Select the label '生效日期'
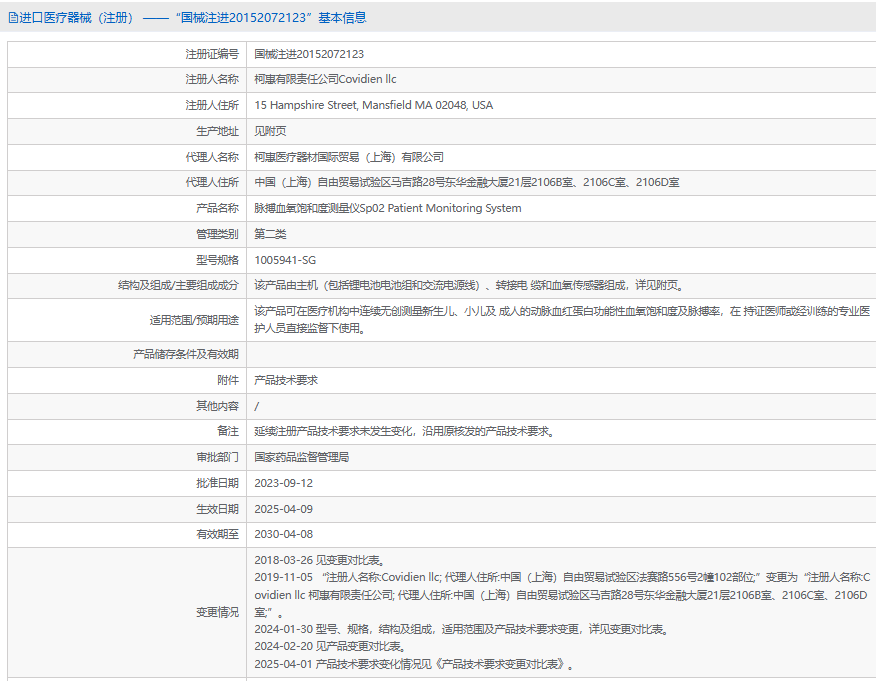 (217, 509)
